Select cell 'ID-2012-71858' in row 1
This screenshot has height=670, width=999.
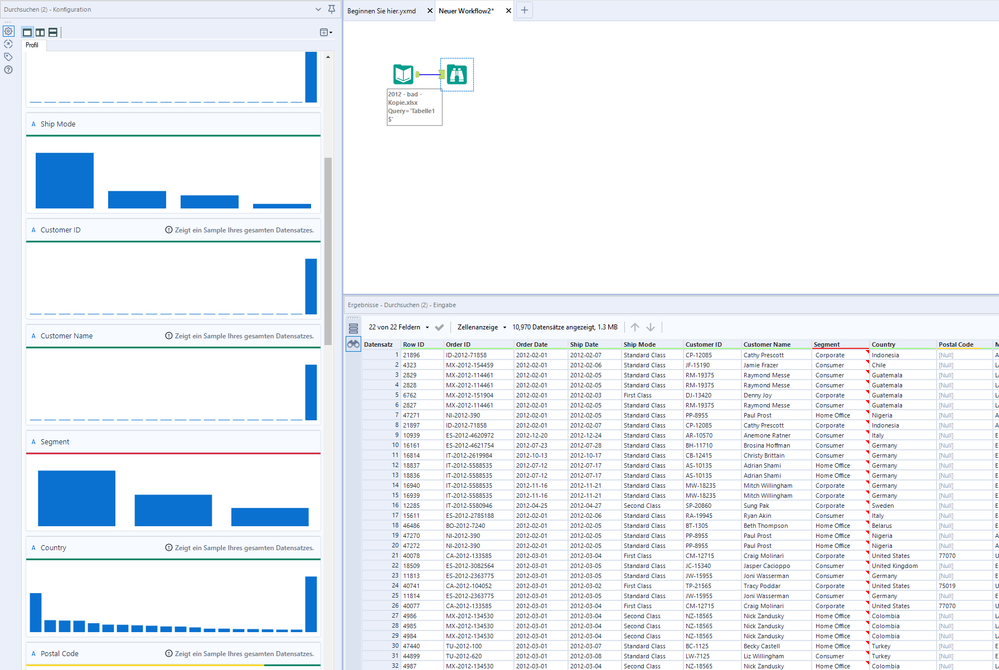[x=478, y=355]
